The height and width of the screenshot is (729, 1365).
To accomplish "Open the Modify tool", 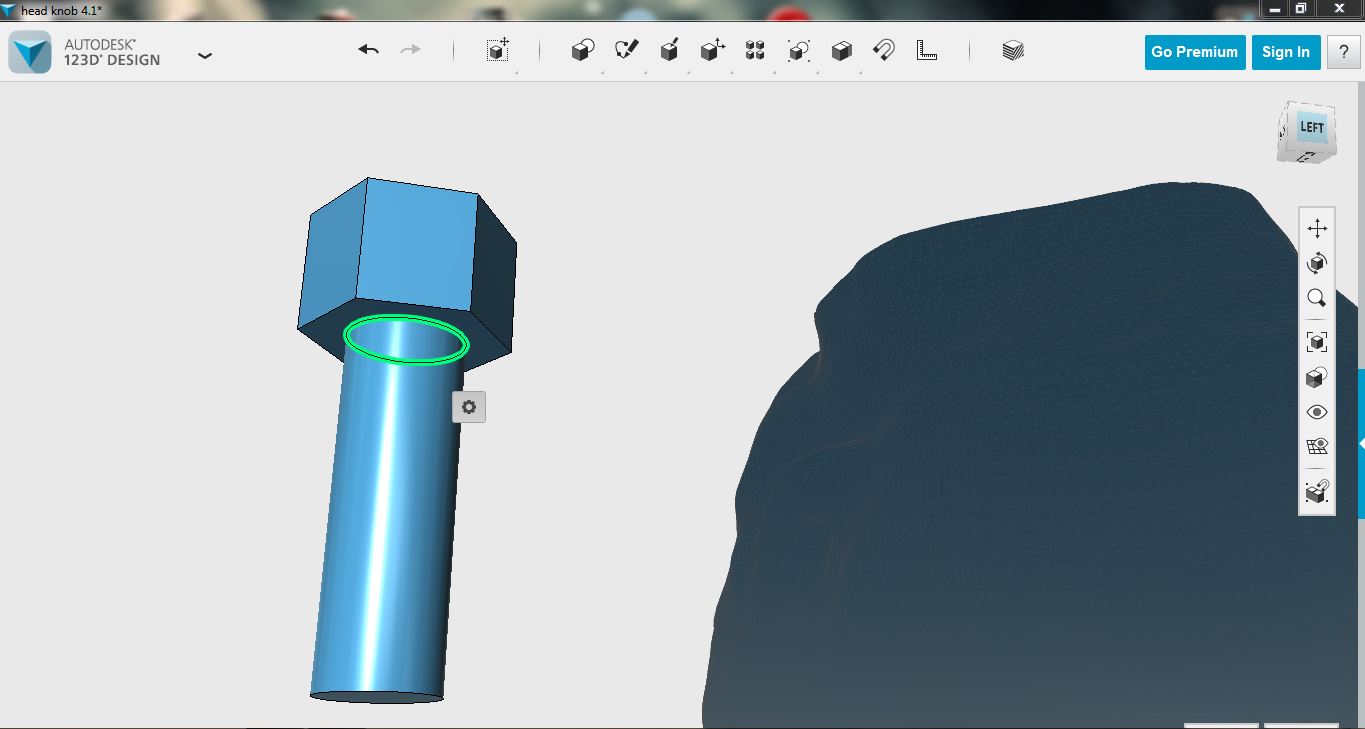I will tap(712, 51).
